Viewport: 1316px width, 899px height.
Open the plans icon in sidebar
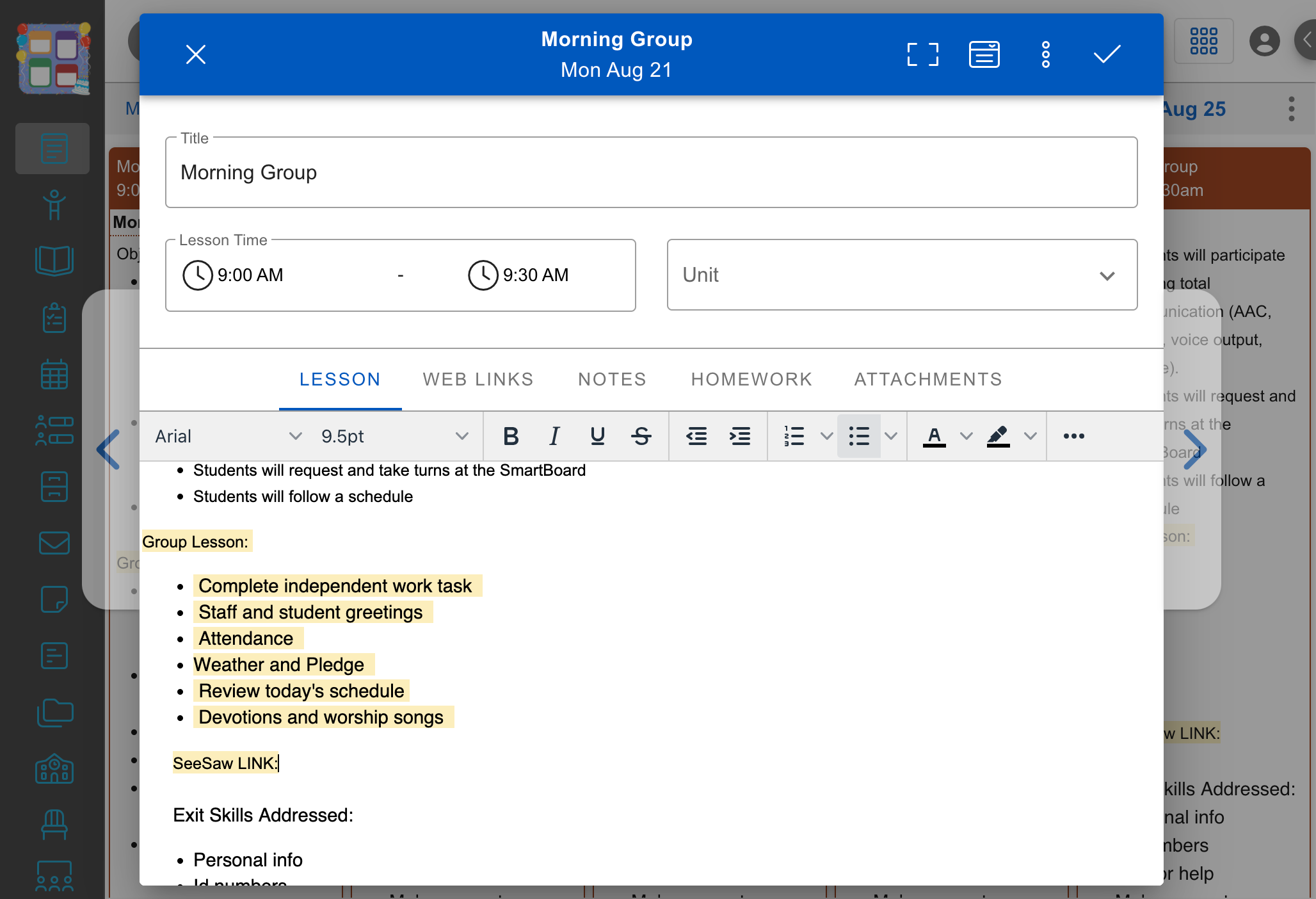[54, 149]
